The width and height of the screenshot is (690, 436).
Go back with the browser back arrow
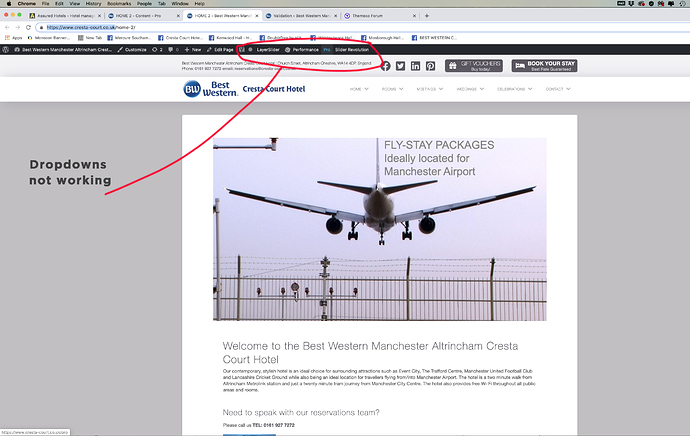pyautogui.click(x=7, y=27)
